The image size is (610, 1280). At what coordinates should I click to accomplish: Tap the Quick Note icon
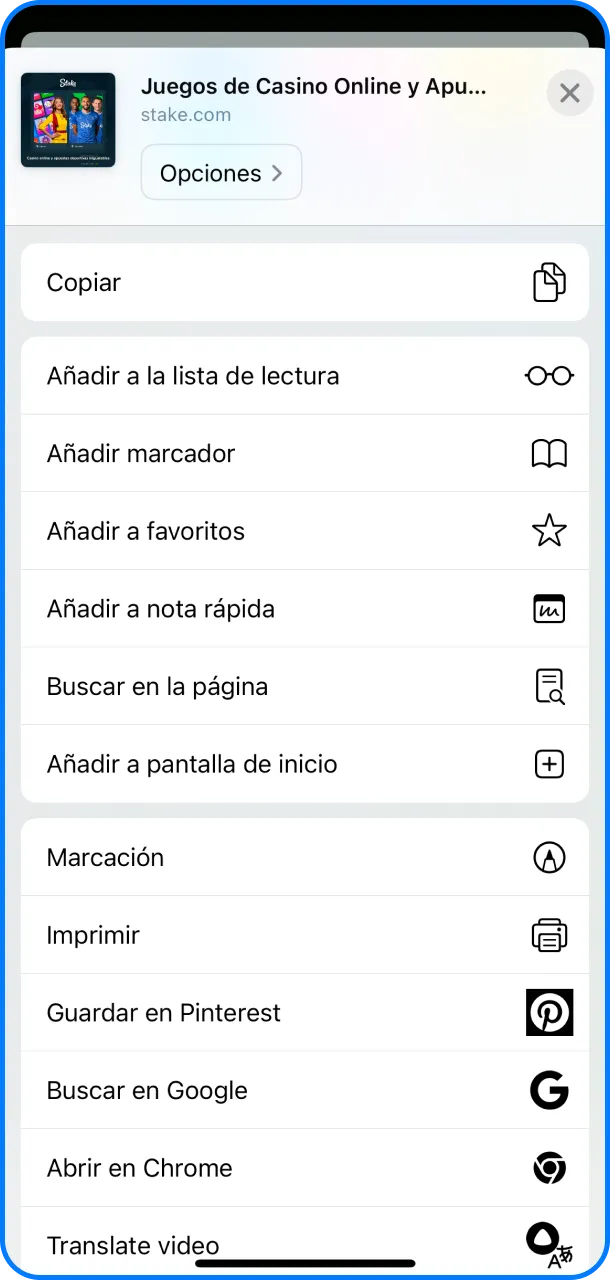(x=549, y=608)
